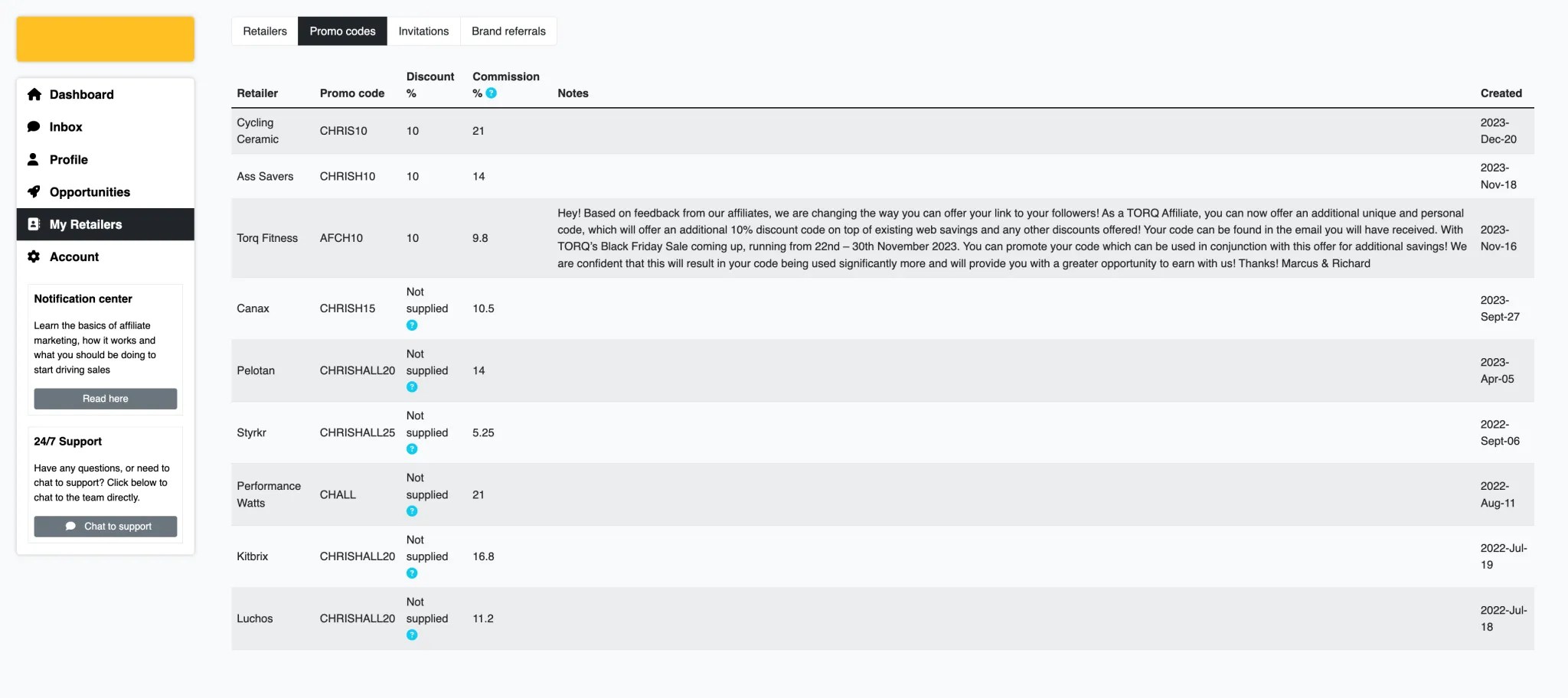1568x698 pixels.
Task: Click the 2023-Sept-27 created date
Action: (1500, 308)
